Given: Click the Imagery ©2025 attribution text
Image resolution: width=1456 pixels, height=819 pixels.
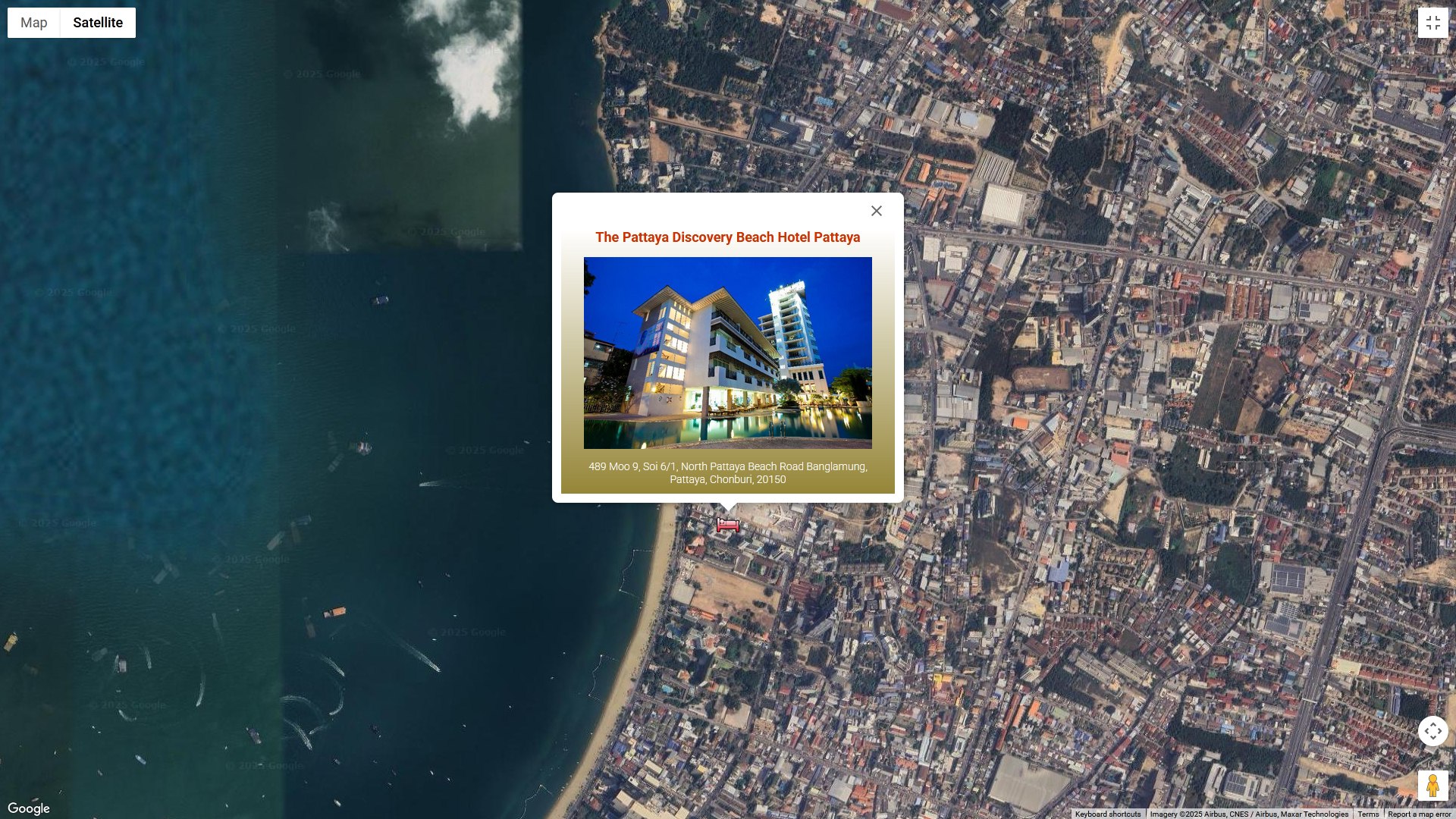Looking at the screenshot, I should [x=1248, y=814].
